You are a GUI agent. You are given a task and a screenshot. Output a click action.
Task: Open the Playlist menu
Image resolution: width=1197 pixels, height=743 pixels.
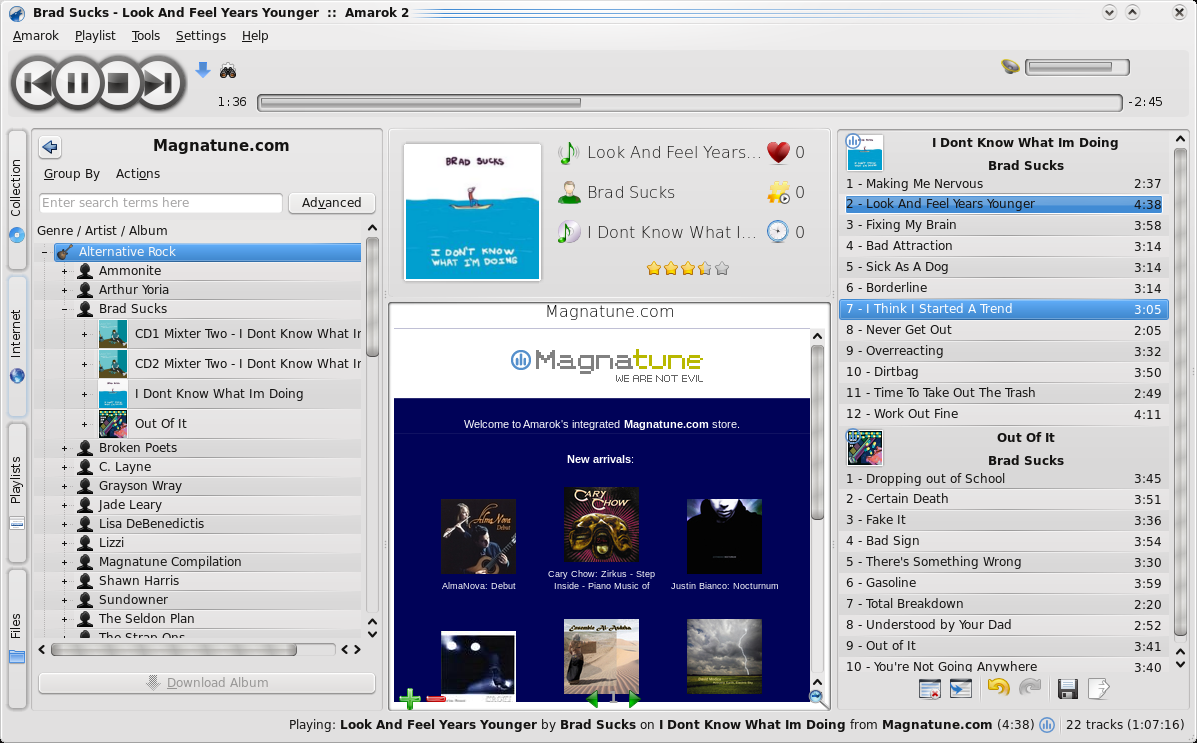tap(95, 36)
